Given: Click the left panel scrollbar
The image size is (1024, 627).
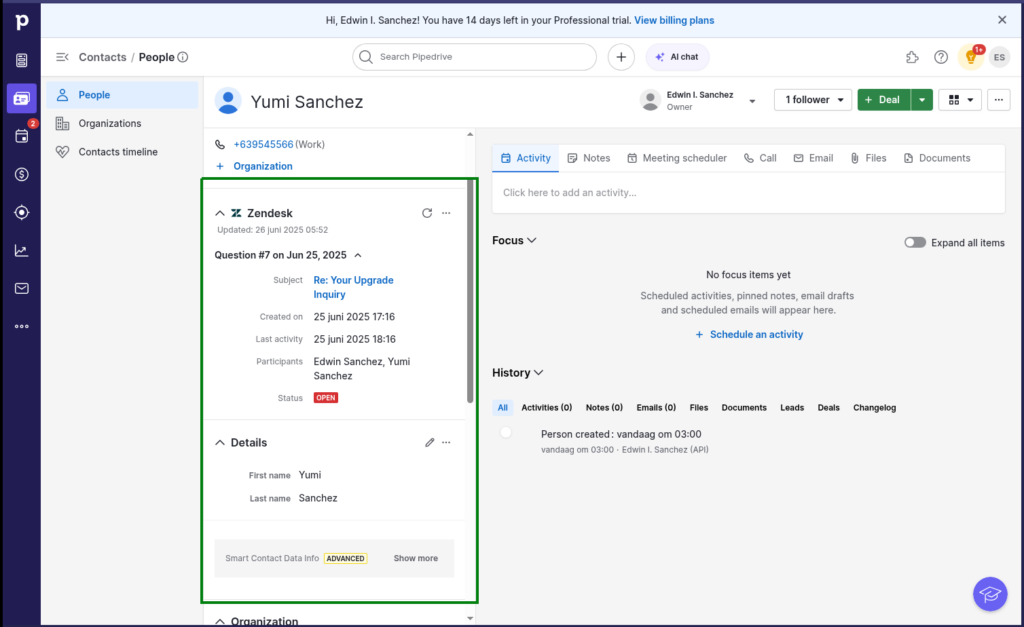Looking at the screenshot, I should (470, 292).
